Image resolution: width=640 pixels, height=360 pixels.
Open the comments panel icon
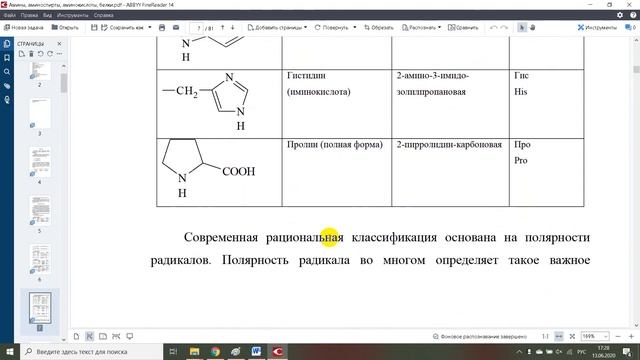[x=630, y=27]
